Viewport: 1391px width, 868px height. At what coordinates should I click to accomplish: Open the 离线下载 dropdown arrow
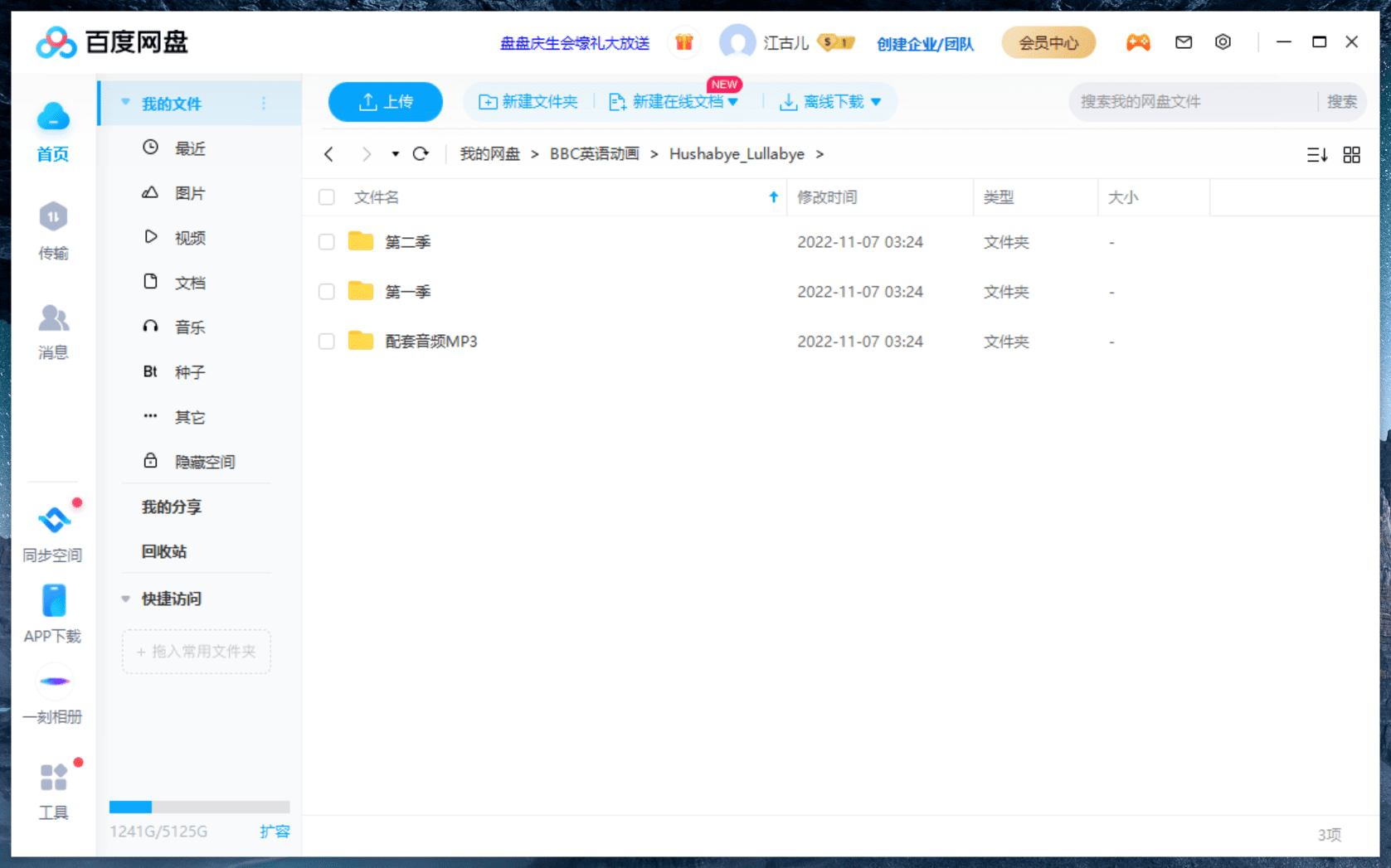point(876,103)
